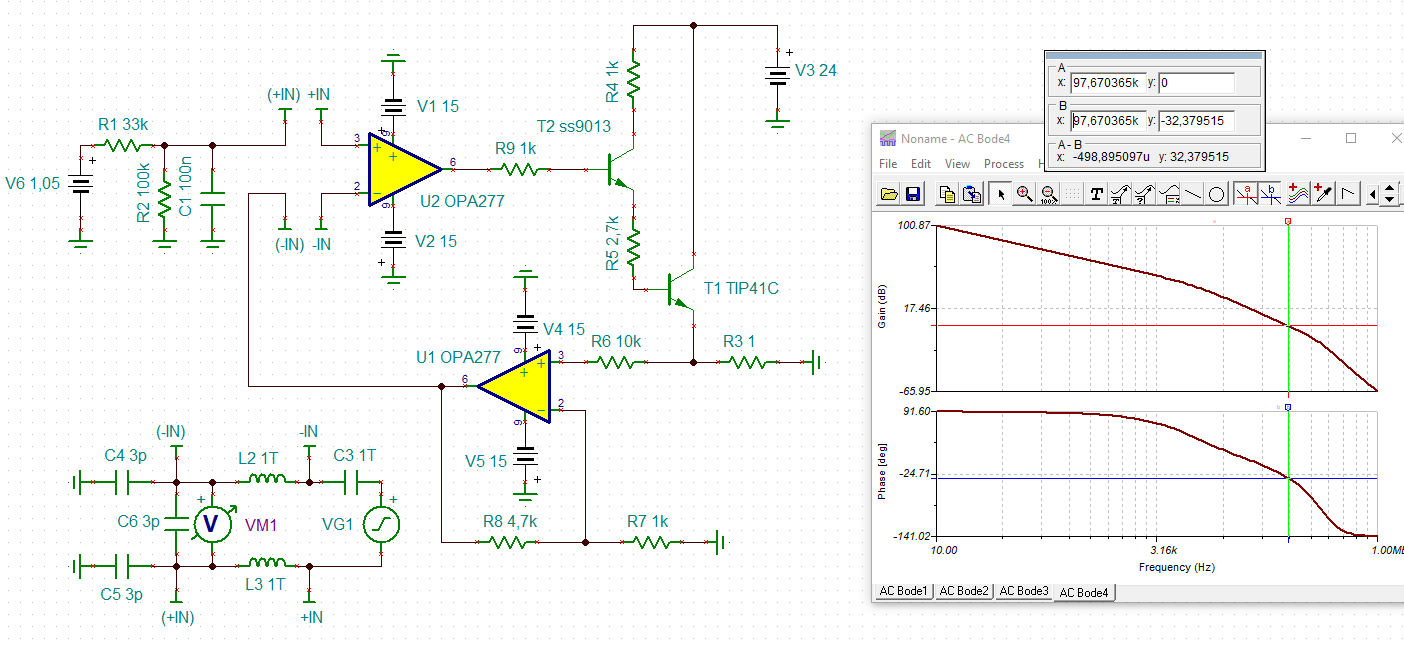Screen dimensions: 1404x646
Task: Toggle cursor B on the diagram
Action: point(1270,194)
